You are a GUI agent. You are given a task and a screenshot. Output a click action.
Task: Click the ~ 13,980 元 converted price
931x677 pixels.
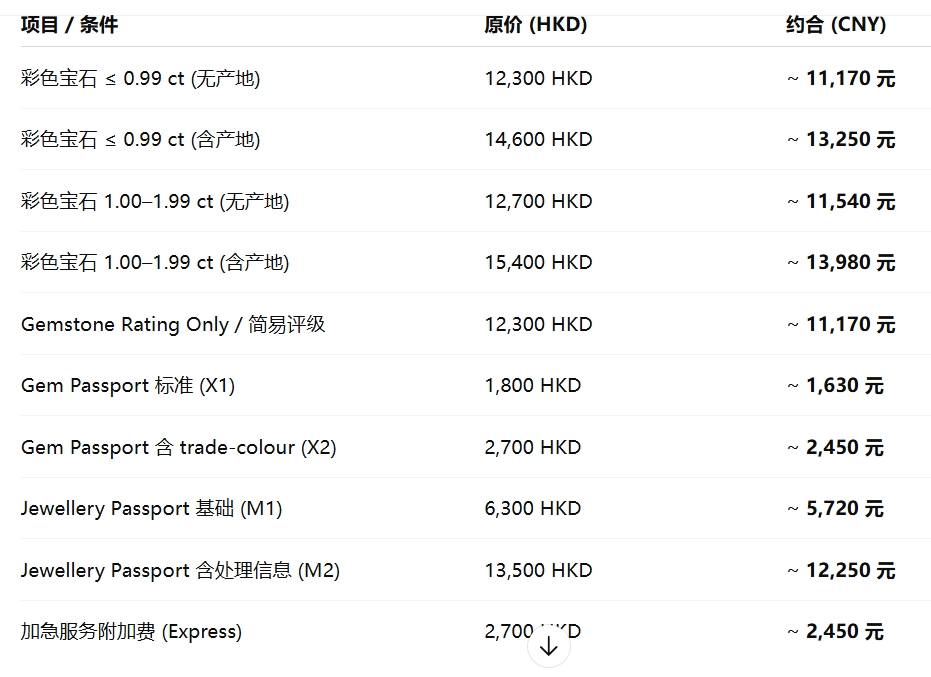[840, 262]
